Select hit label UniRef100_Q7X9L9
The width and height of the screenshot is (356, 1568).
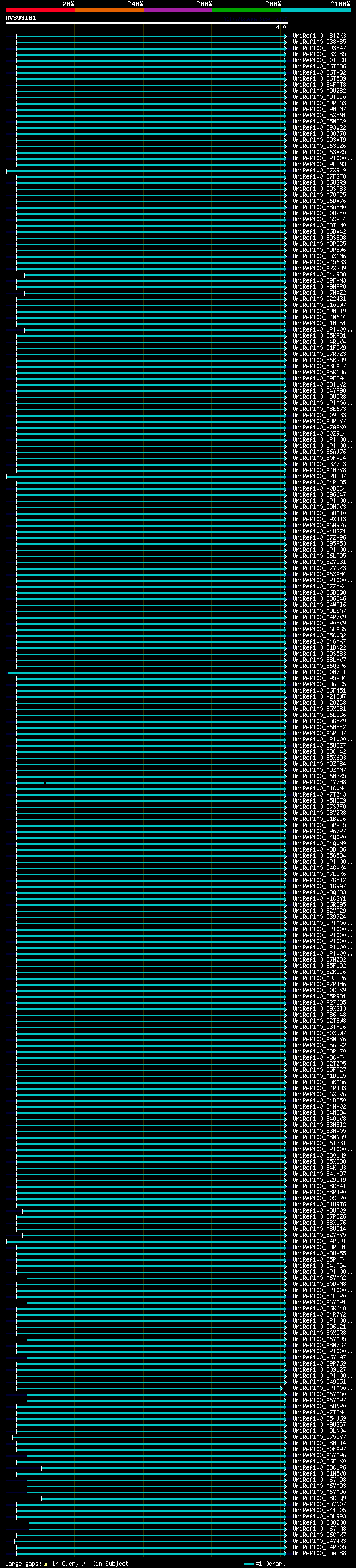coord(319,170)
